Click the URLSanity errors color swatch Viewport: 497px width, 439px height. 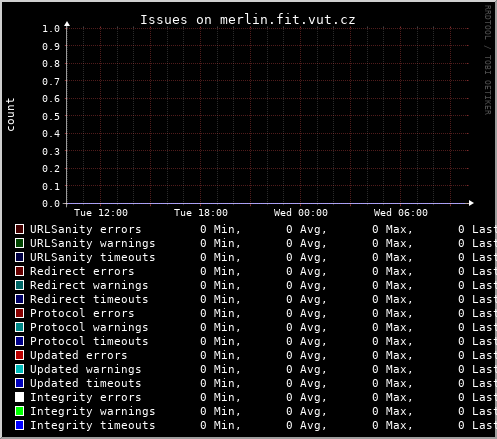(x=20, y=229)
